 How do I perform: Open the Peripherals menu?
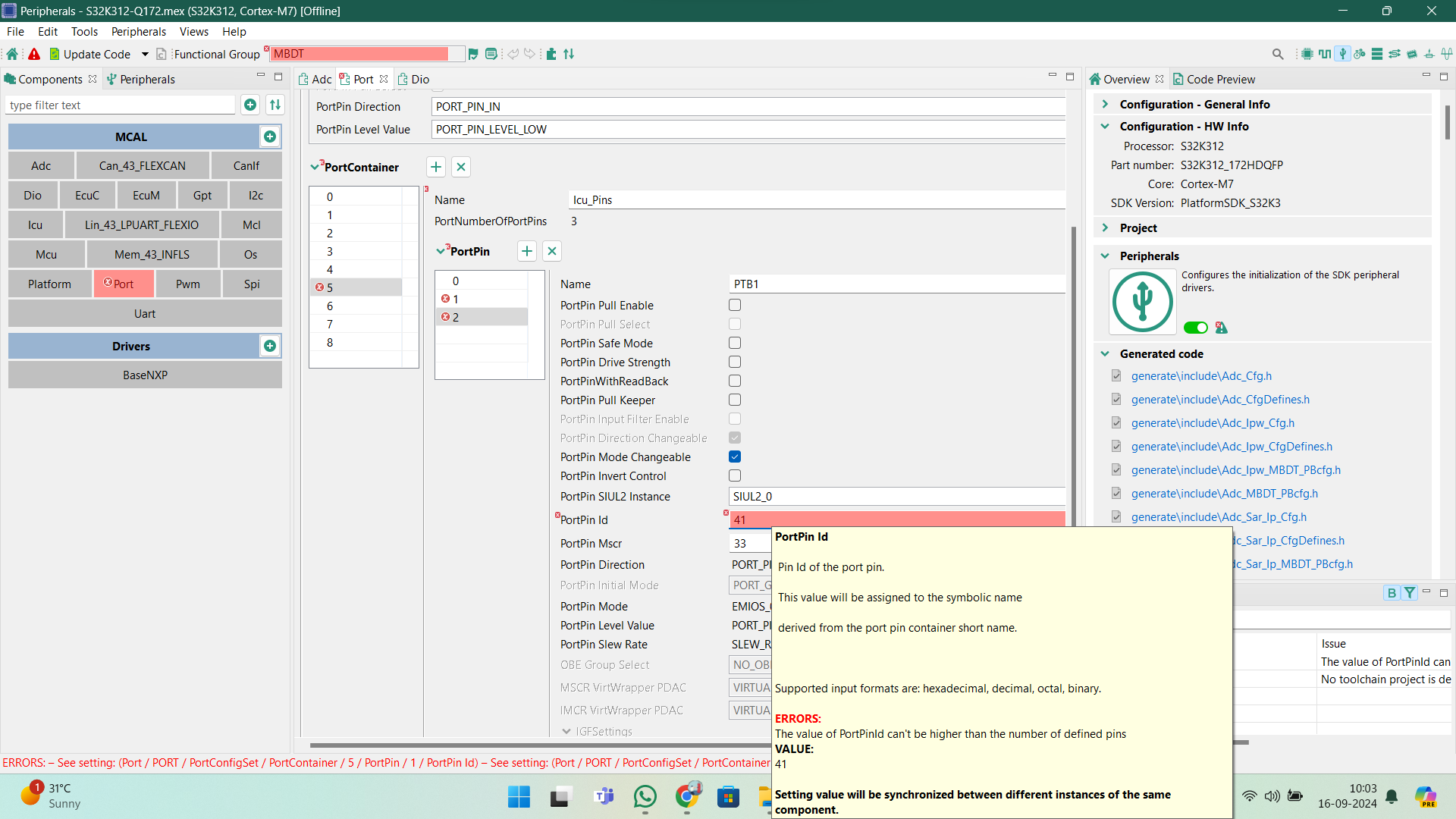[x=138, y=31]
